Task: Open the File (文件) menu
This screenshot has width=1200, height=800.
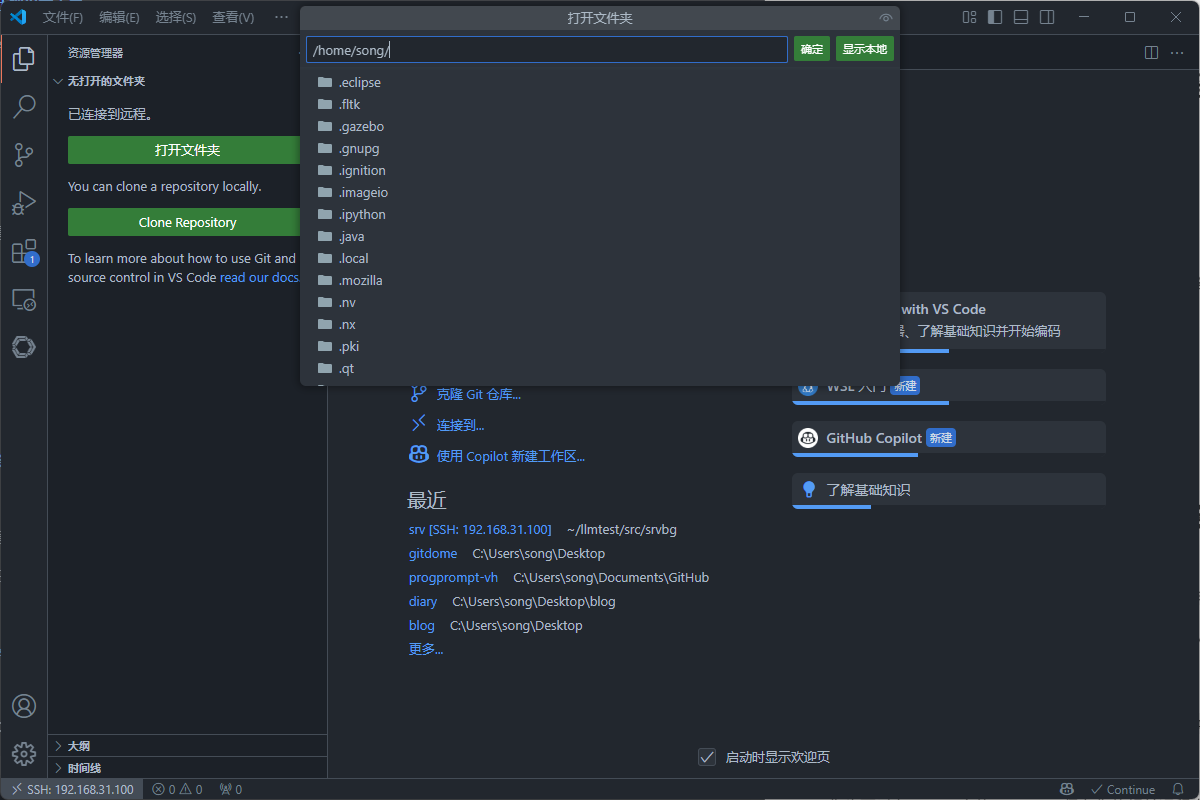Action: click(x=63, y=17)
